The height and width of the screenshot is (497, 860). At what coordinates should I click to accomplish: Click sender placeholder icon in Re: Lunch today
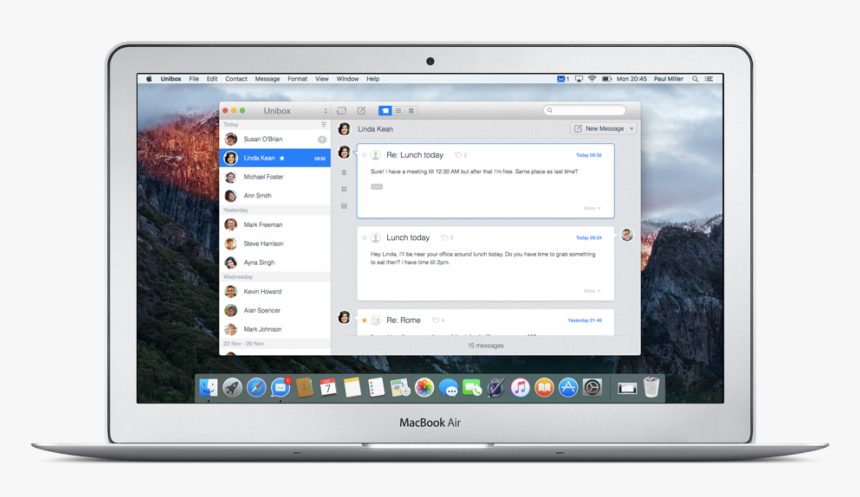376,155
